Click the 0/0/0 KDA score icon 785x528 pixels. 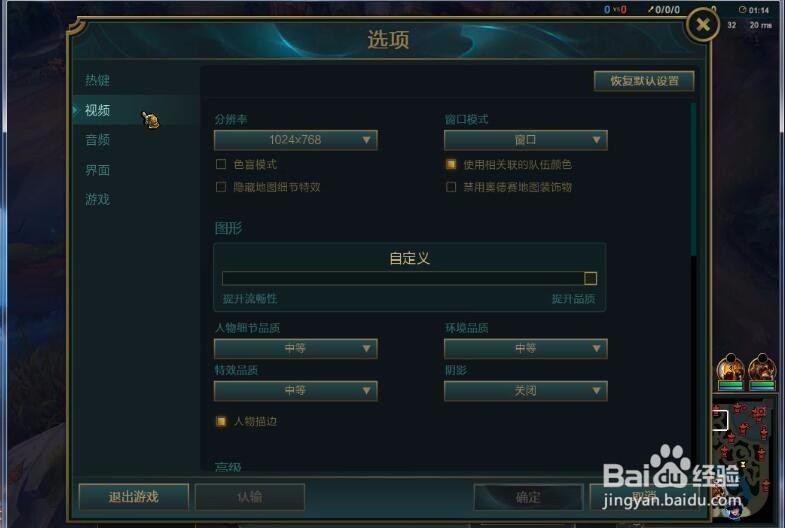click(664, 10)
